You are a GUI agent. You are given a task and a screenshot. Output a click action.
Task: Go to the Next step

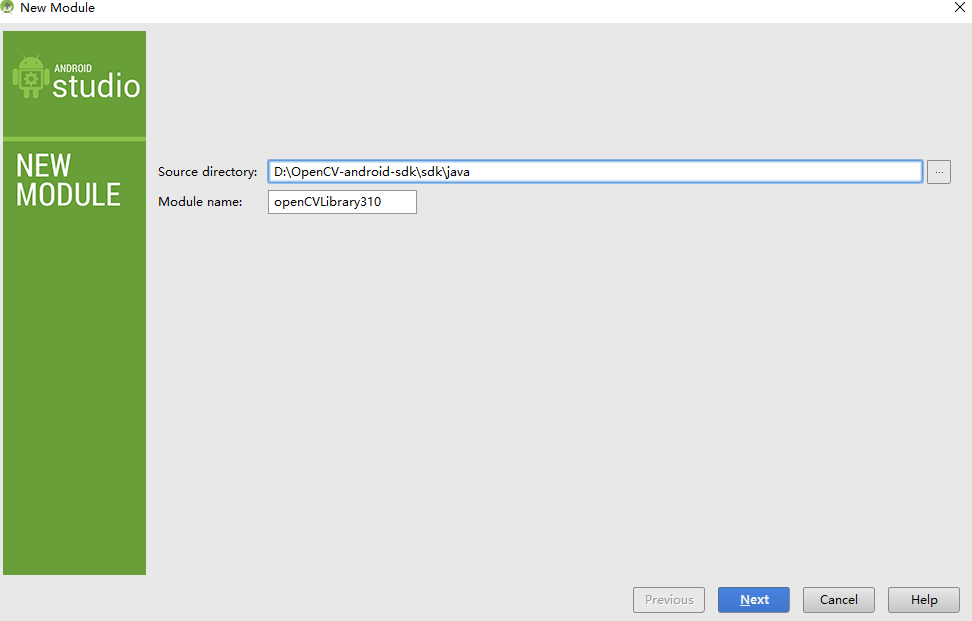pyautogui.click(x=754, y=600)
